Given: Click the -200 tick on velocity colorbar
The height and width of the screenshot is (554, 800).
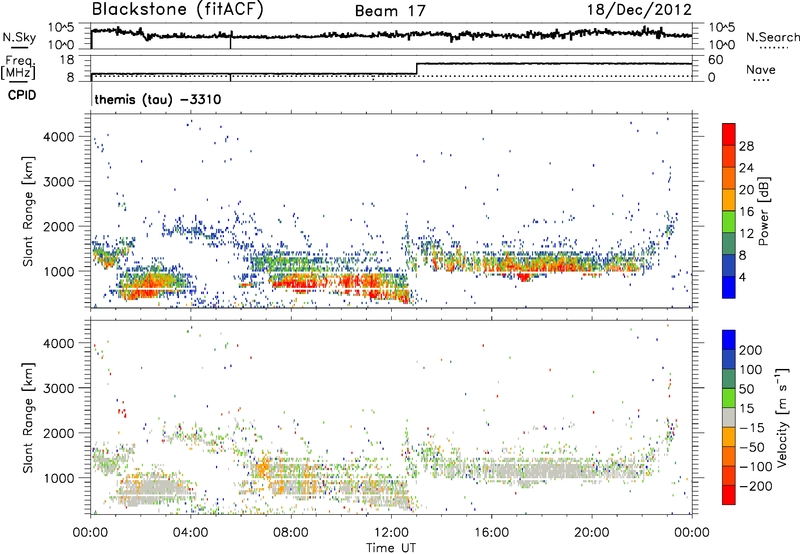Looking at the screenshot, I should [x=755, y=486].
